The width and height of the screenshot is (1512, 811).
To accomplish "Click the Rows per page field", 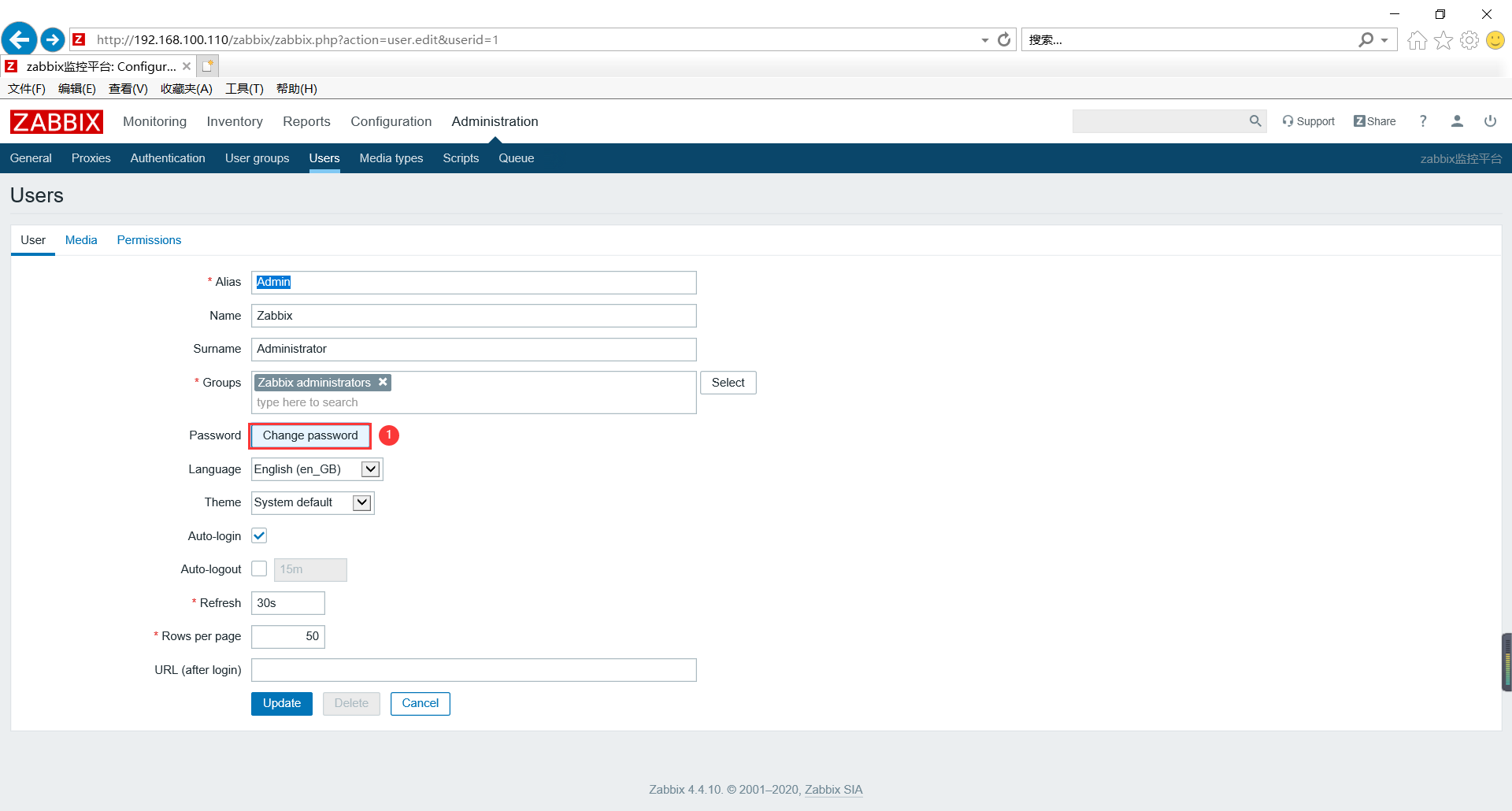I will point(288,636).
